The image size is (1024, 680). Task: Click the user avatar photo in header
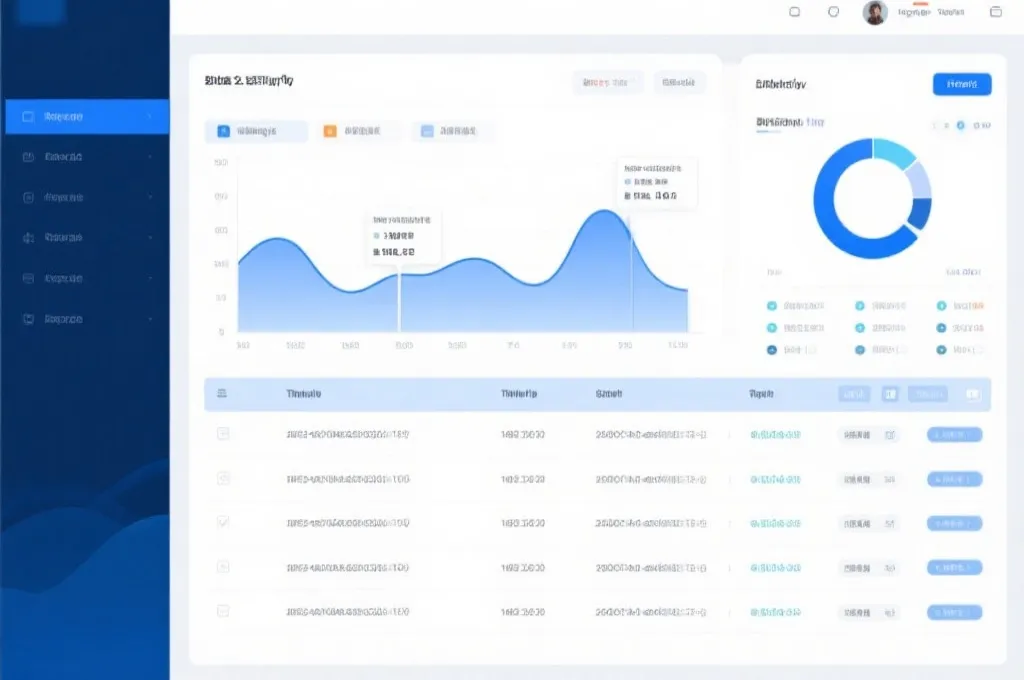(x=875, y=13)
